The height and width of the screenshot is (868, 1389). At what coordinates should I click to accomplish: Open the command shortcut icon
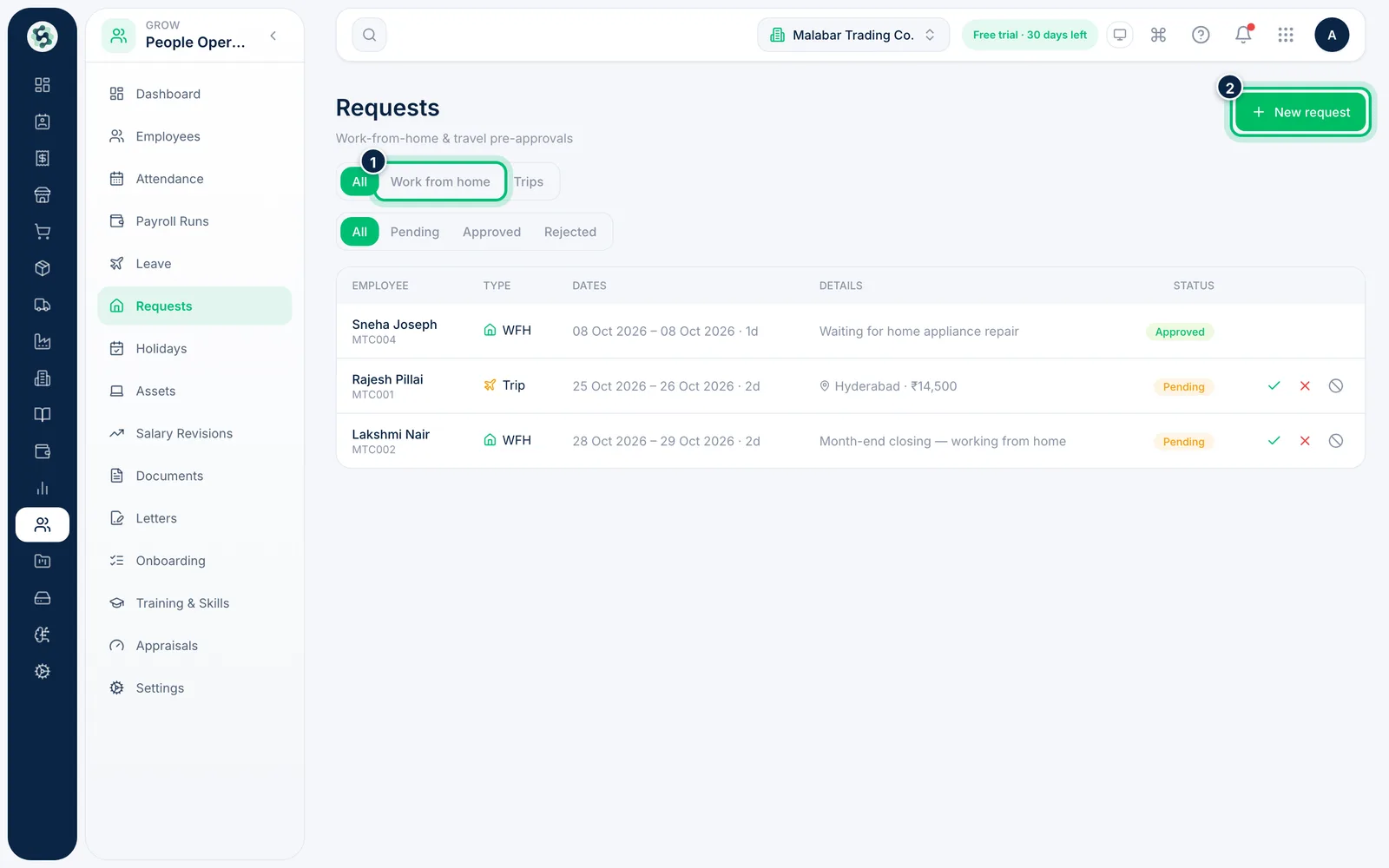click(x=1158, y=35)
